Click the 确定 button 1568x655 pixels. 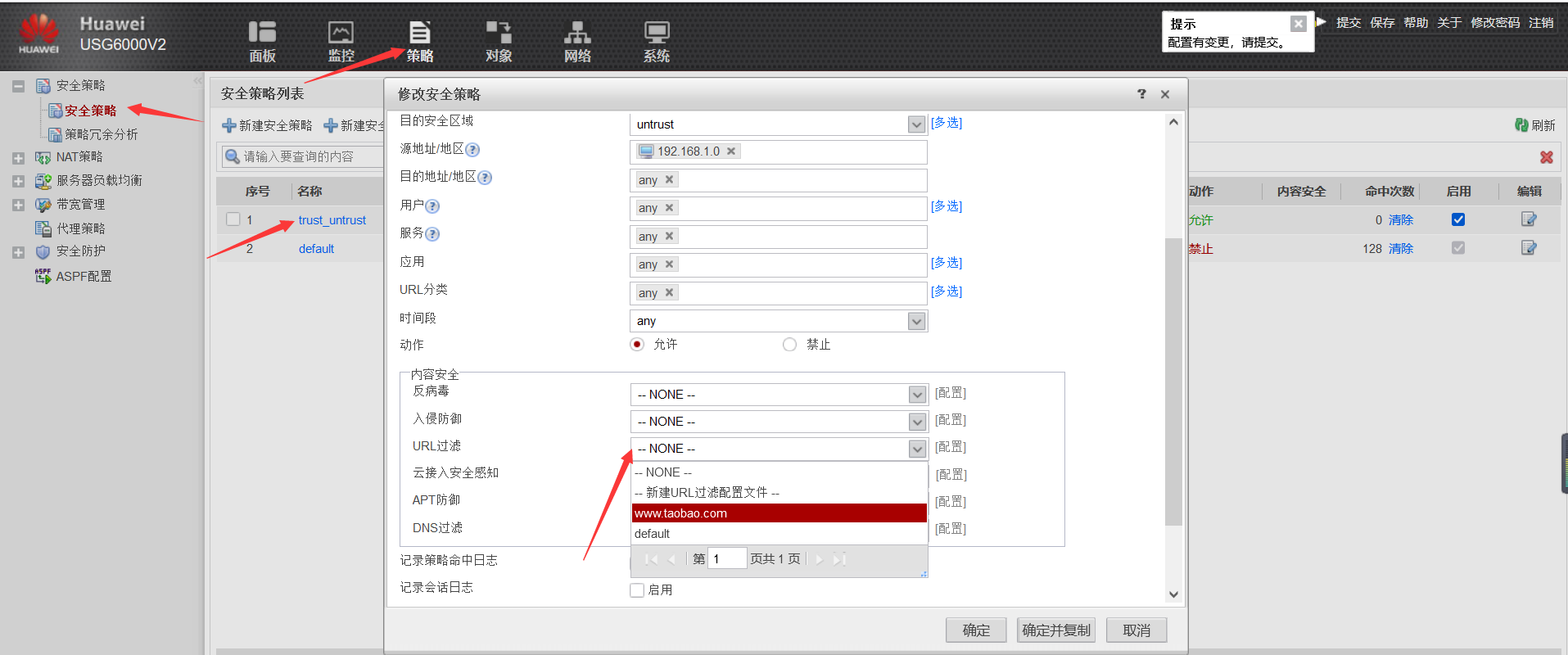click(x=976, y=630)
